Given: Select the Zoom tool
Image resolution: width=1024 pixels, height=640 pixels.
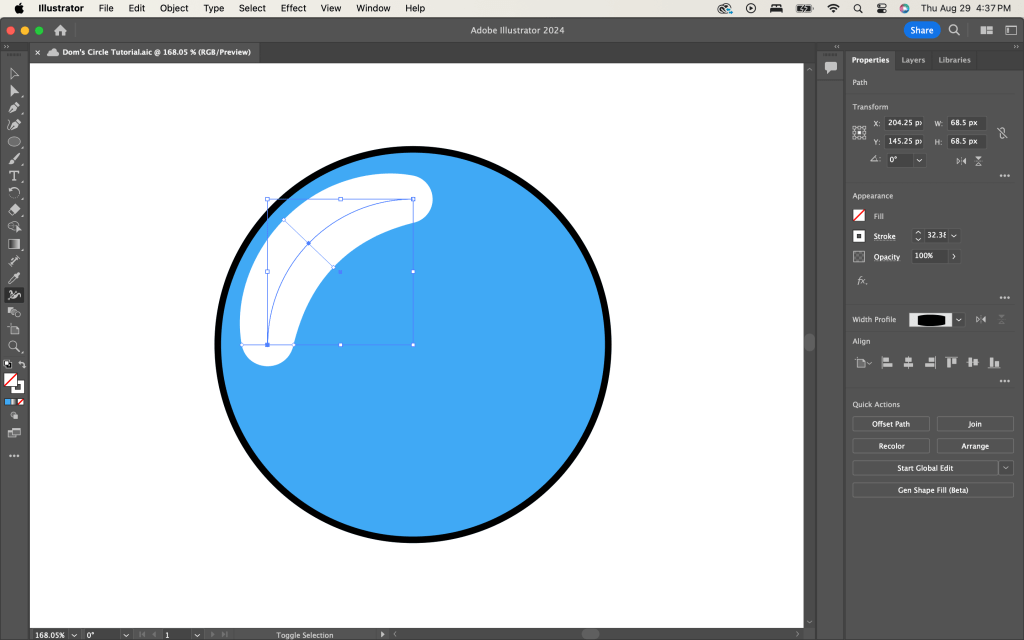Looking at the screenshot, I should click(x=14, y=346).
